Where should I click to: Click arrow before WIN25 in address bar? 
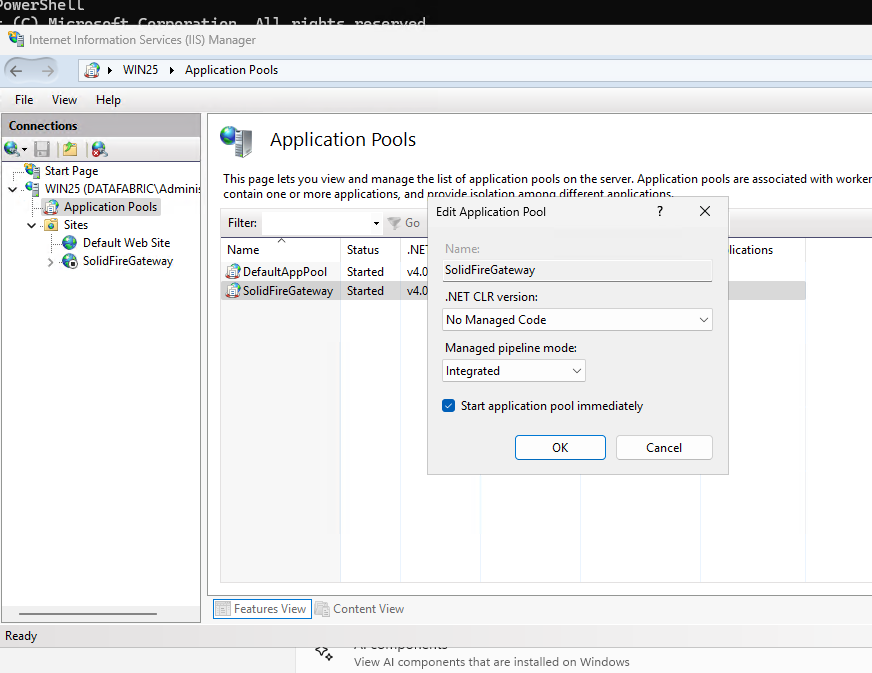pos(110,70)
